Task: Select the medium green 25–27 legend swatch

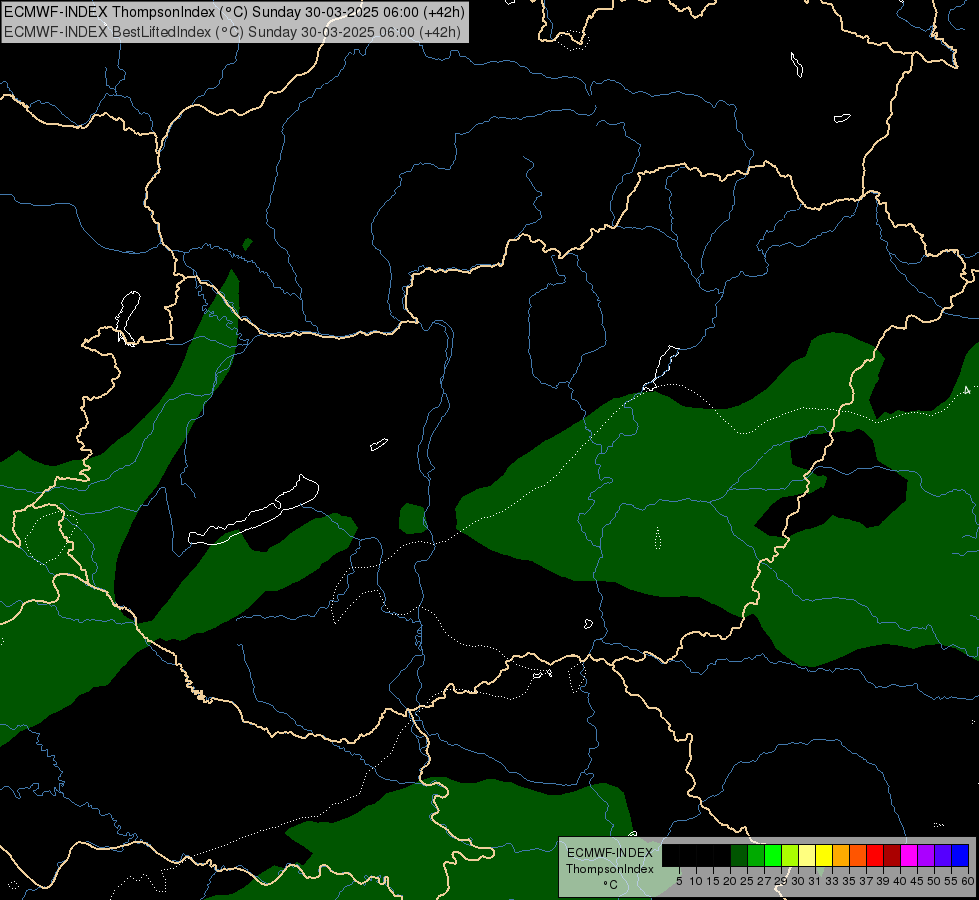Action: (x=756, y=855)
